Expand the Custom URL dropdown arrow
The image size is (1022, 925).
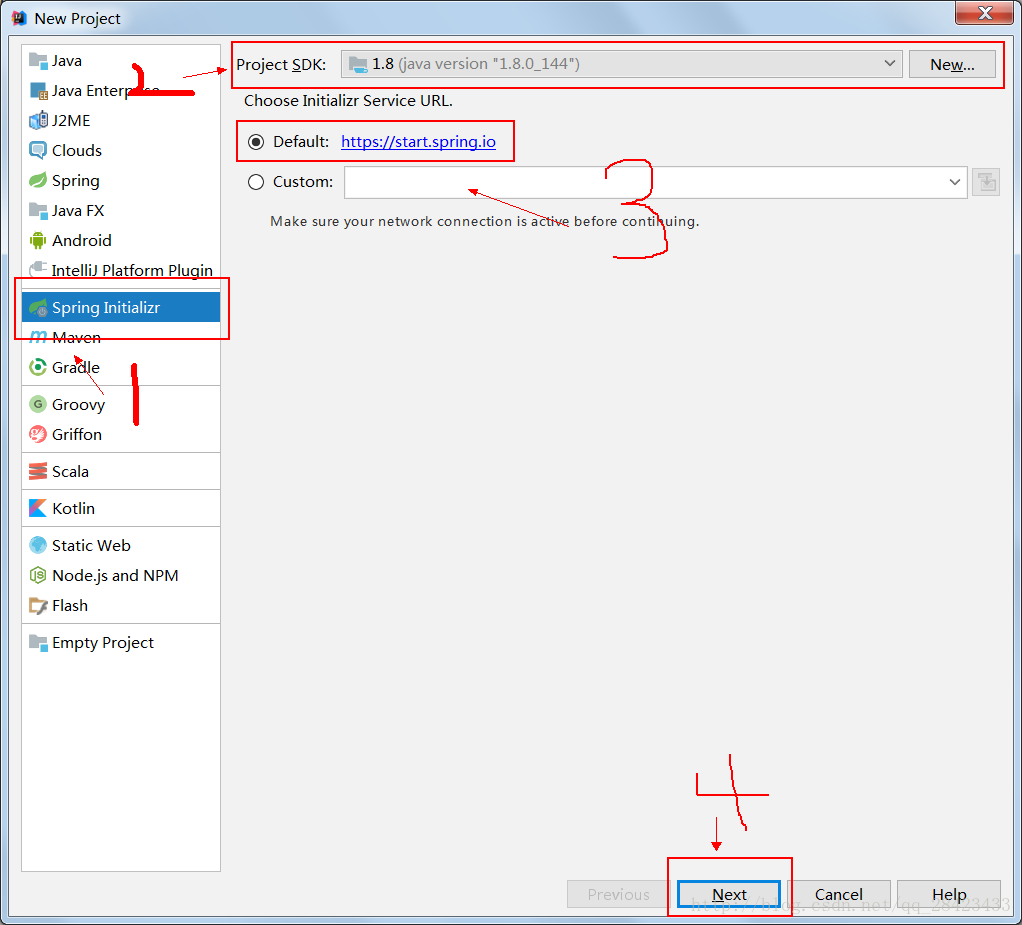pyautogui.click(x=955, y=182)
